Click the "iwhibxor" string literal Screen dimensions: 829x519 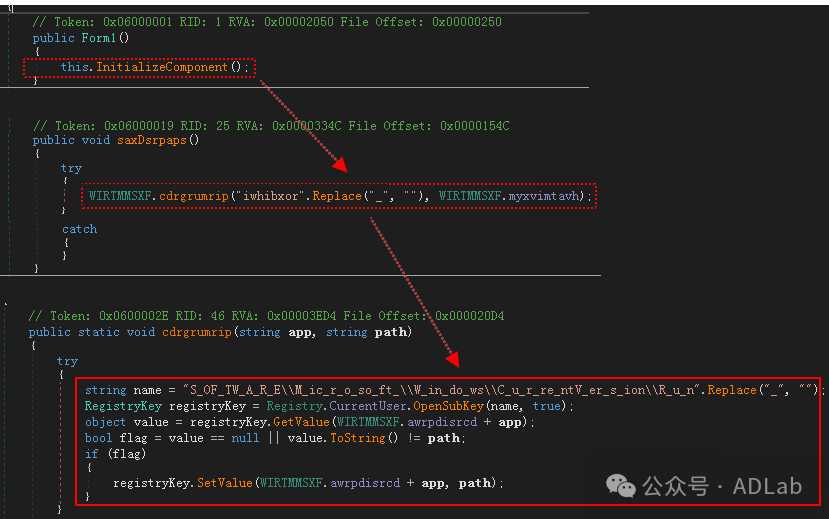271,196
